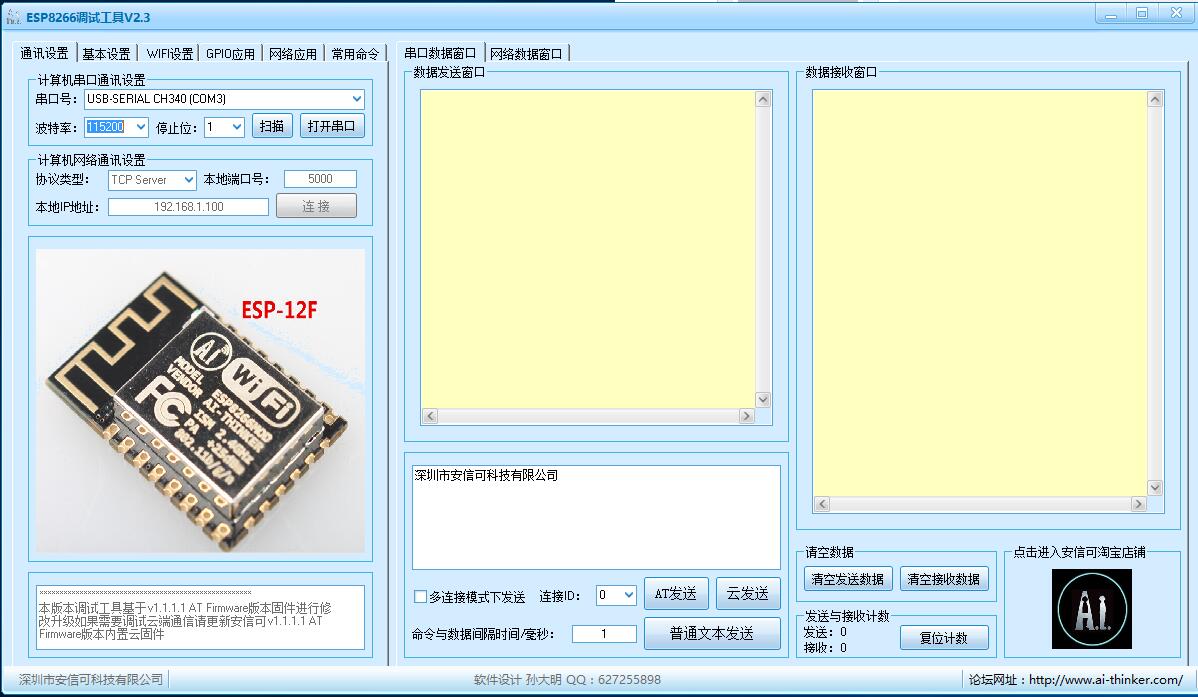
Task: Click the send window scroll-down arrow
Action: click(763, 400)
